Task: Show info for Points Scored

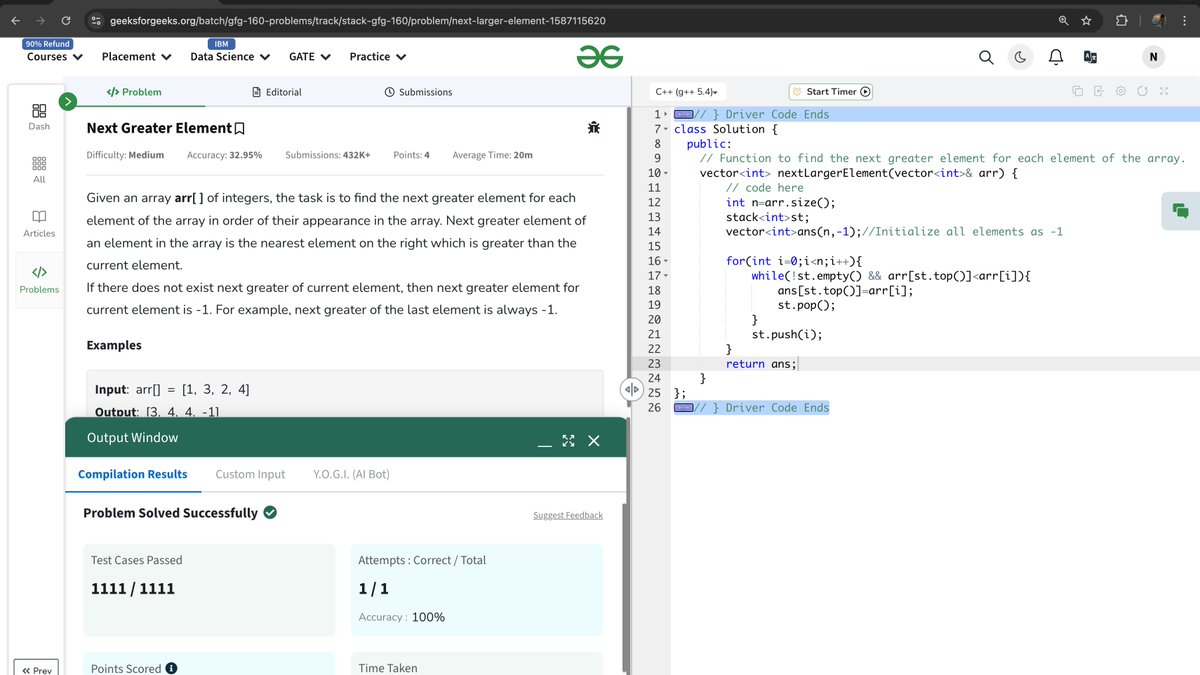Action: coord(171,668)
